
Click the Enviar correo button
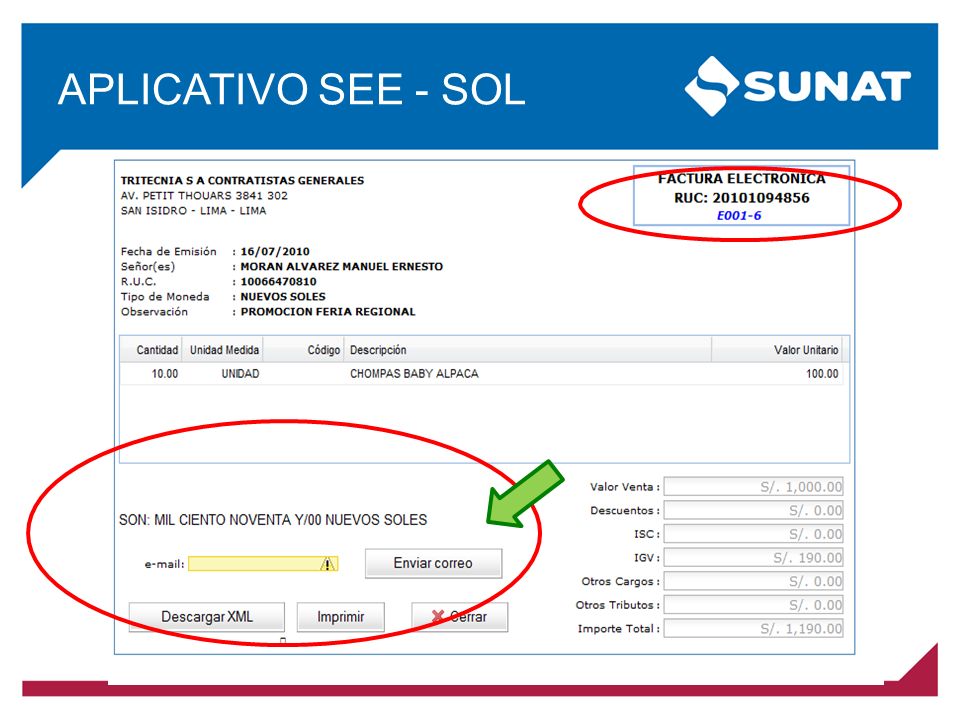pyautogui.click(x=433, y=563)
